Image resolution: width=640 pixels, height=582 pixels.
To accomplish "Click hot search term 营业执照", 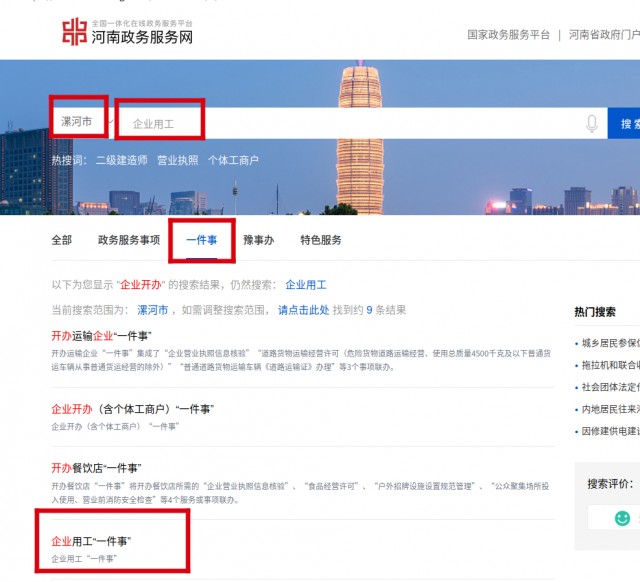I will [x=177, y=160].
